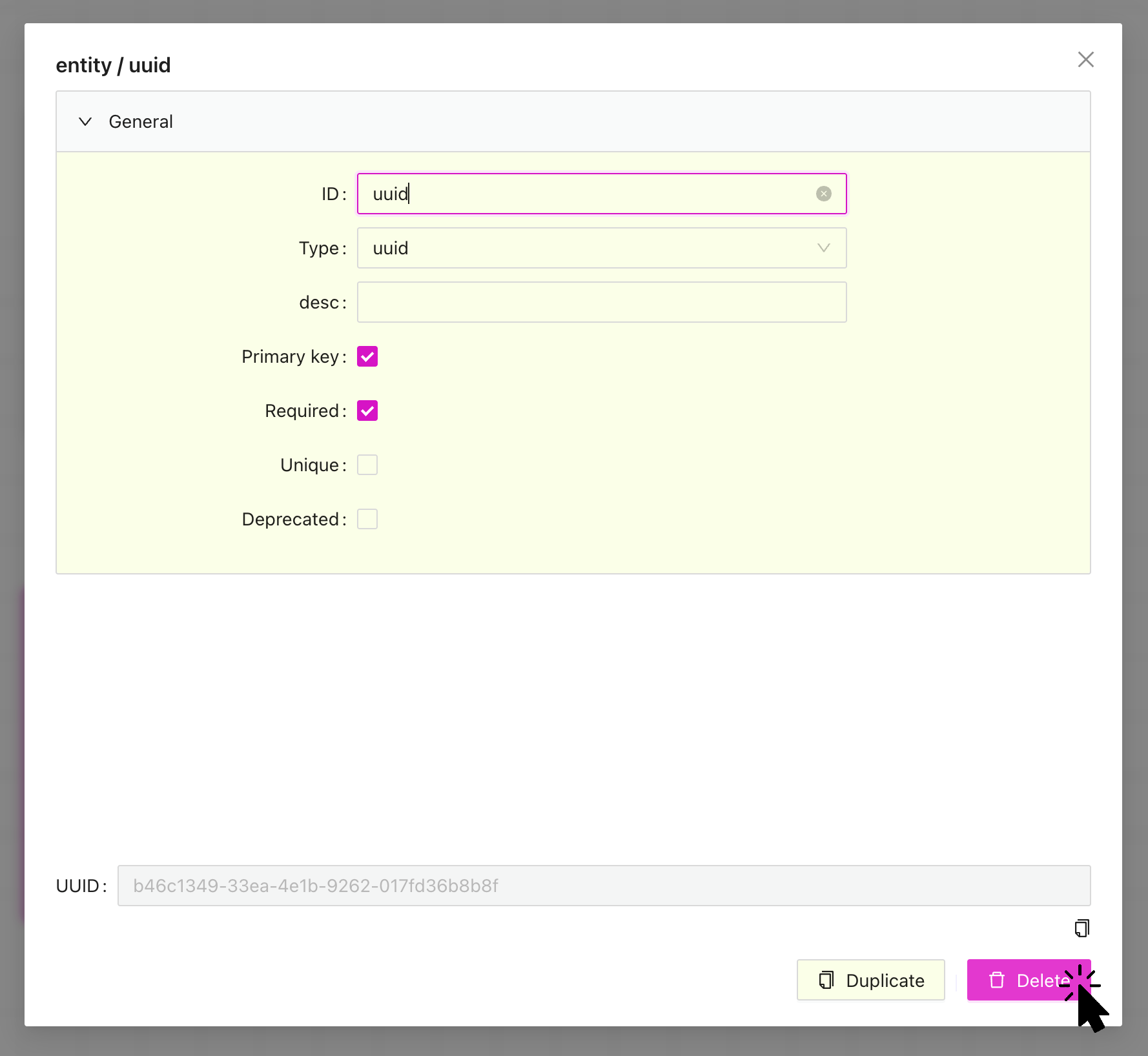Screen dimensions: 1148x1056
Task: Copy the UUID using the copy icon
Action: point(1081,928)
